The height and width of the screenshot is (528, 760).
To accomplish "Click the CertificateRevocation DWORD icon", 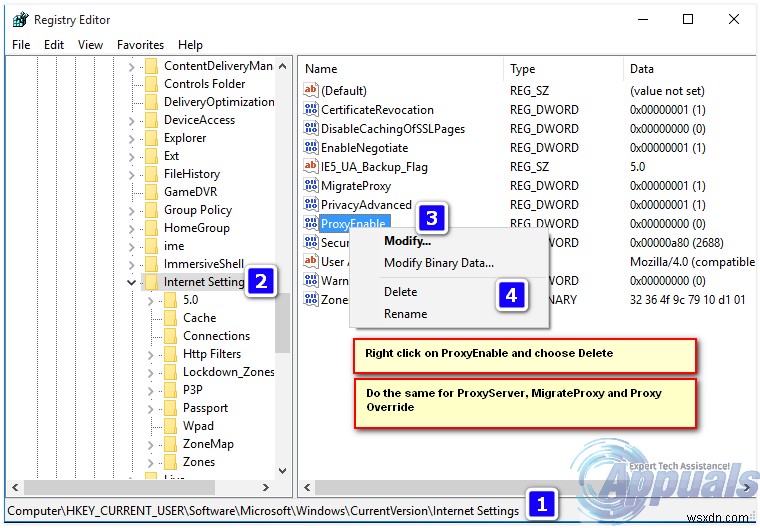I will [311, 109].
